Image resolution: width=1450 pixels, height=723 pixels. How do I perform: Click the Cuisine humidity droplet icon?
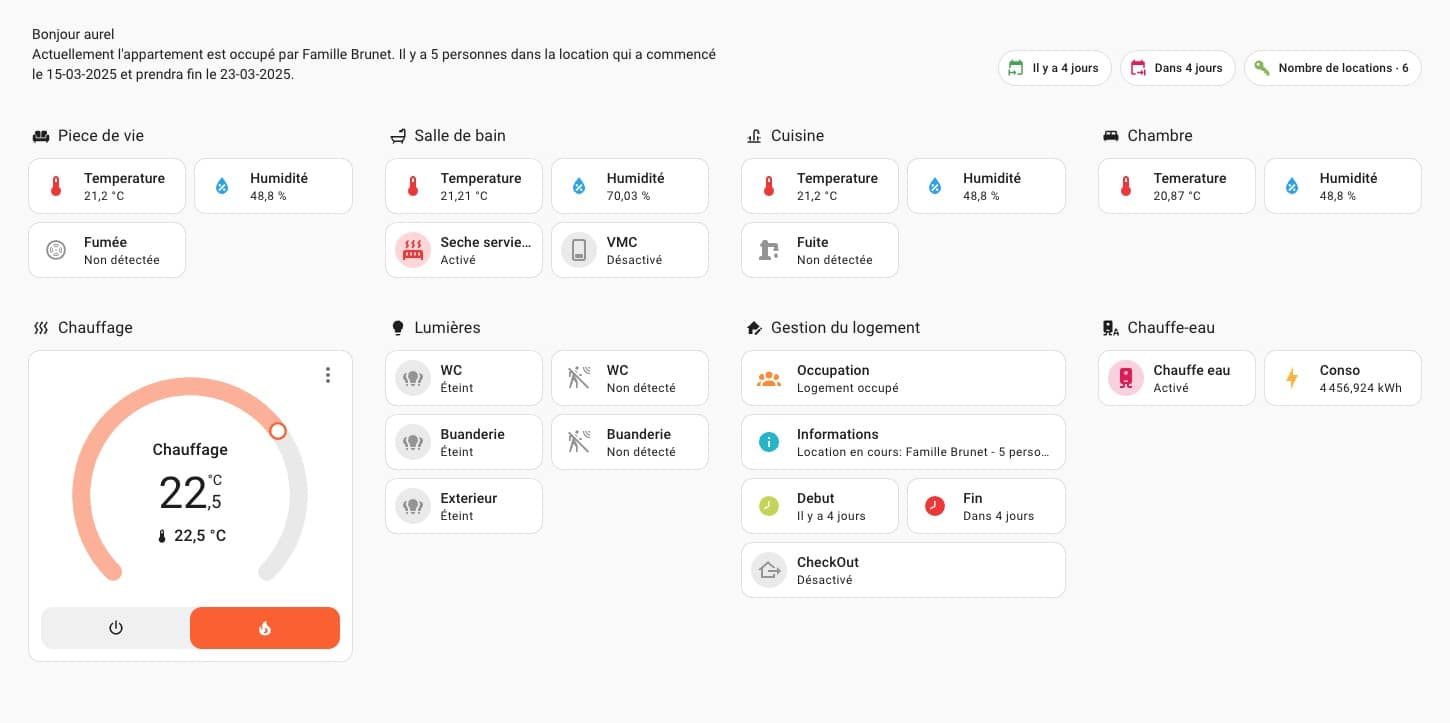[935, 186]
